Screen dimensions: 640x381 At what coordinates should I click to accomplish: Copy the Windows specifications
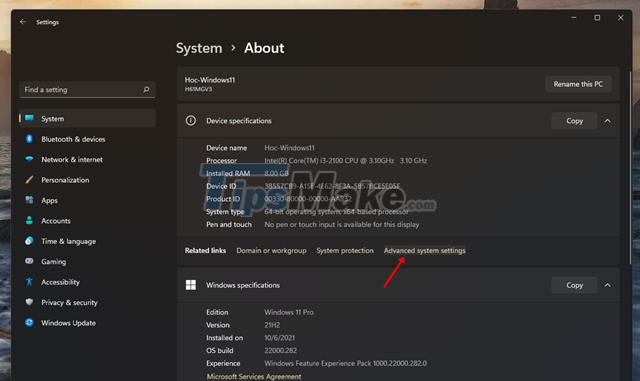pos(574,285)
